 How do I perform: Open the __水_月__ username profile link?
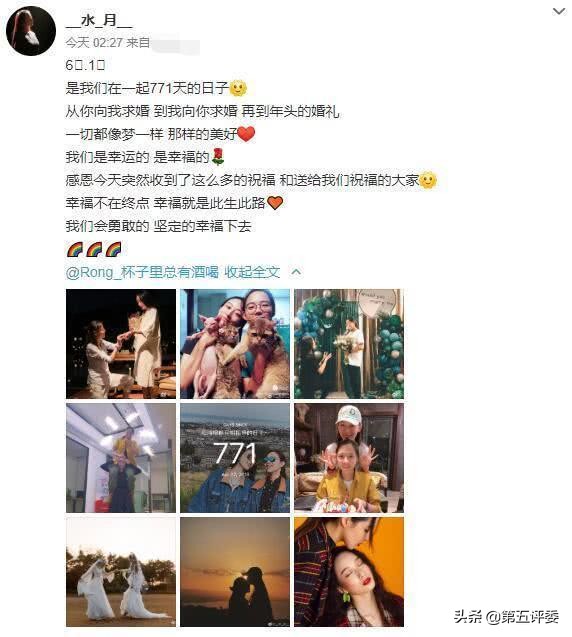tap(99, 20)
